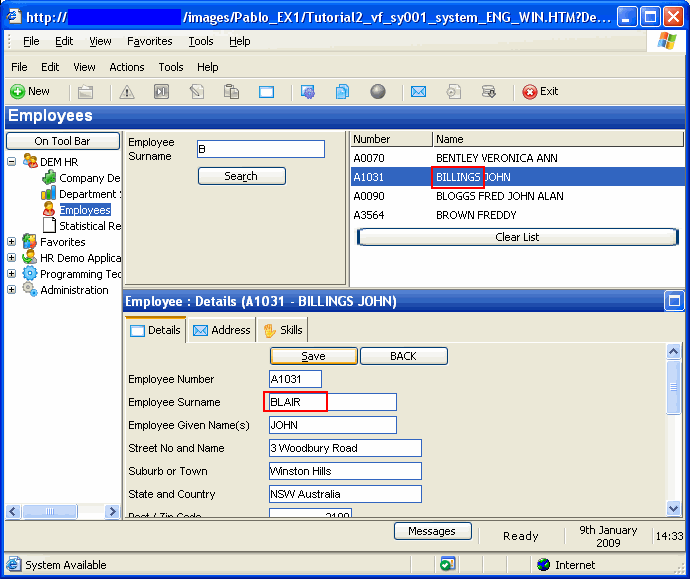Click the folder toolbar icon beside New

tap(85, 92)
